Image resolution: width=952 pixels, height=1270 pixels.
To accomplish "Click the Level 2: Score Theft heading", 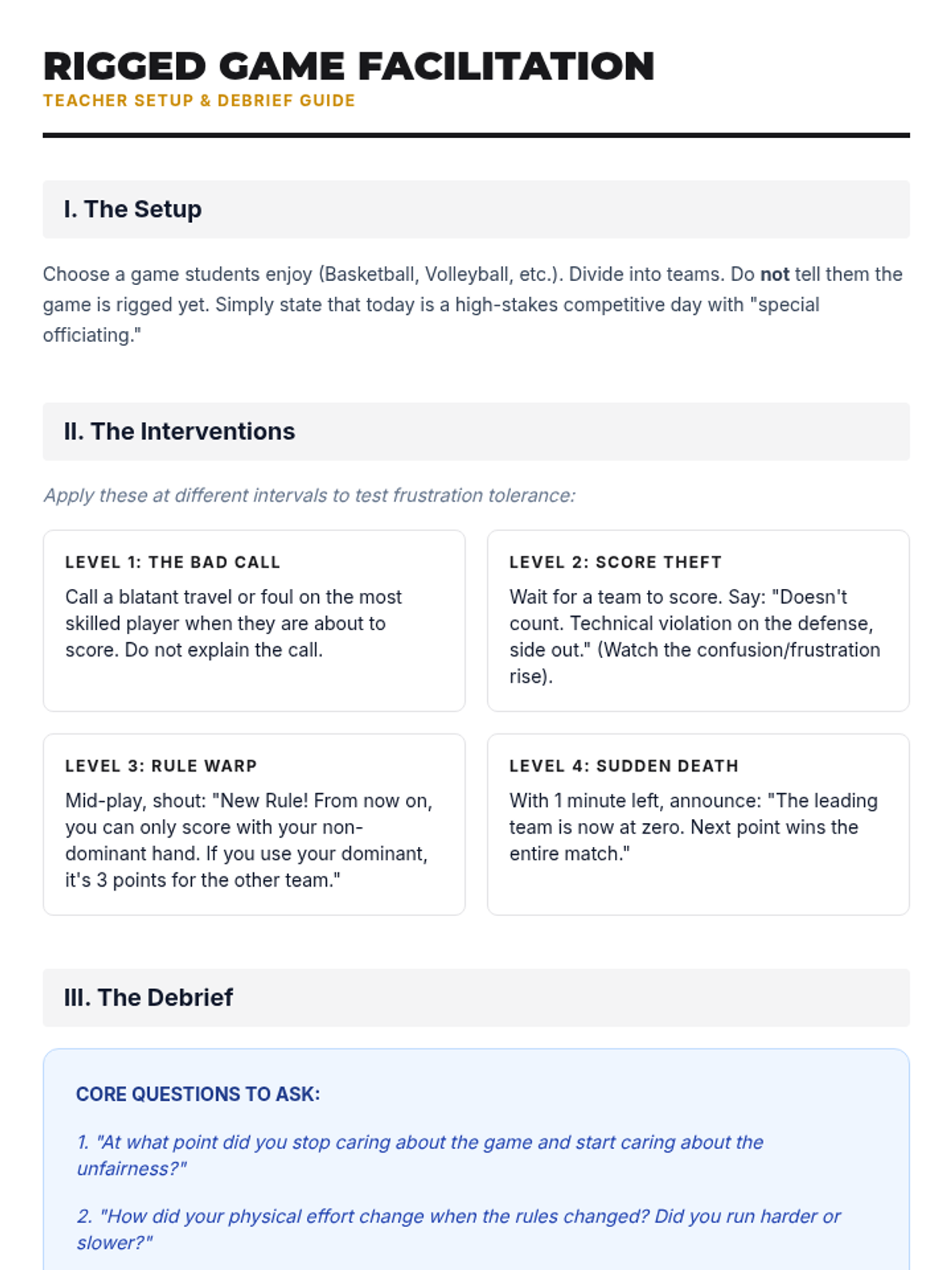I will (x=616, y=562).
